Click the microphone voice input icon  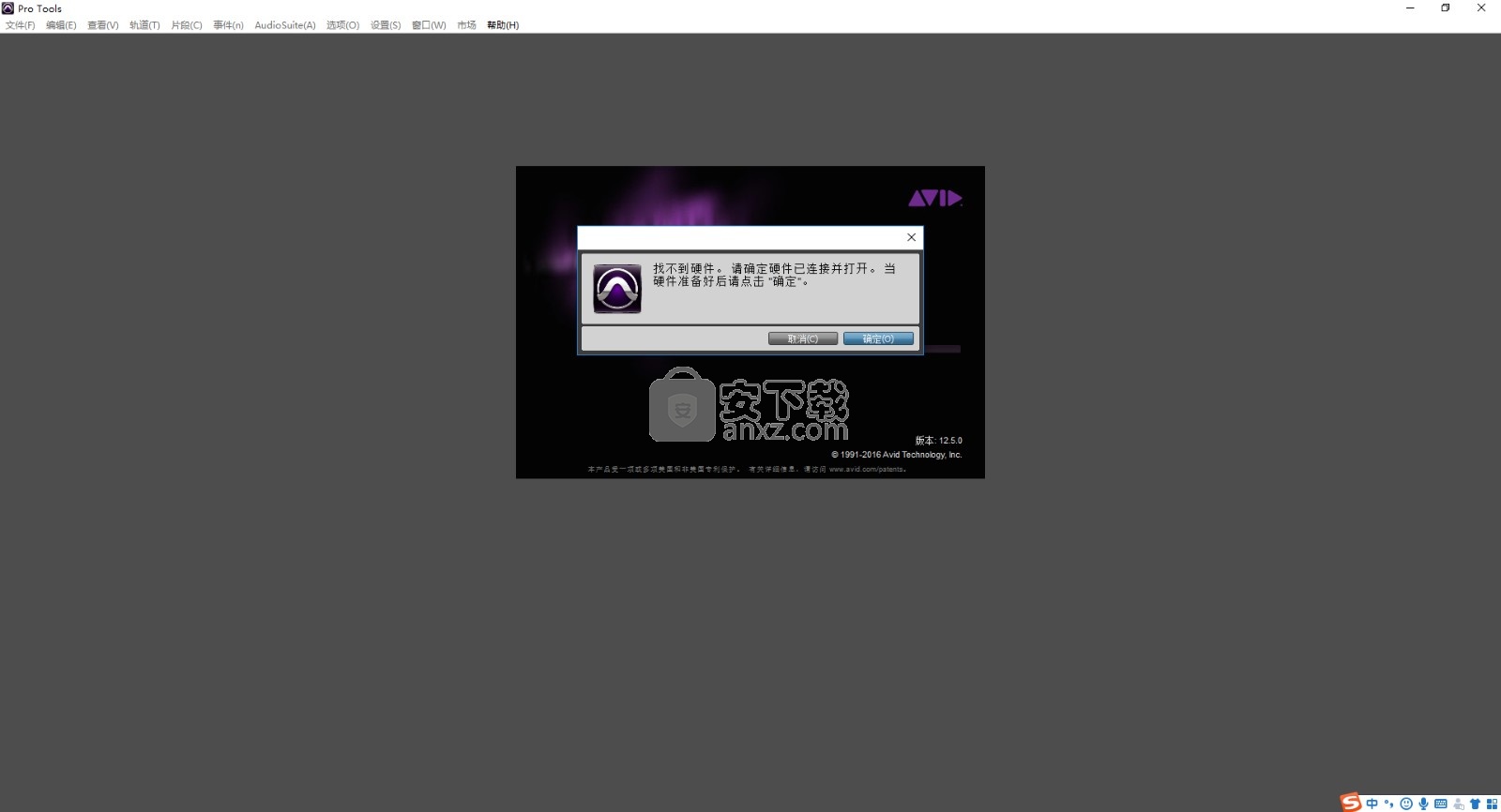coord(1423,804)
